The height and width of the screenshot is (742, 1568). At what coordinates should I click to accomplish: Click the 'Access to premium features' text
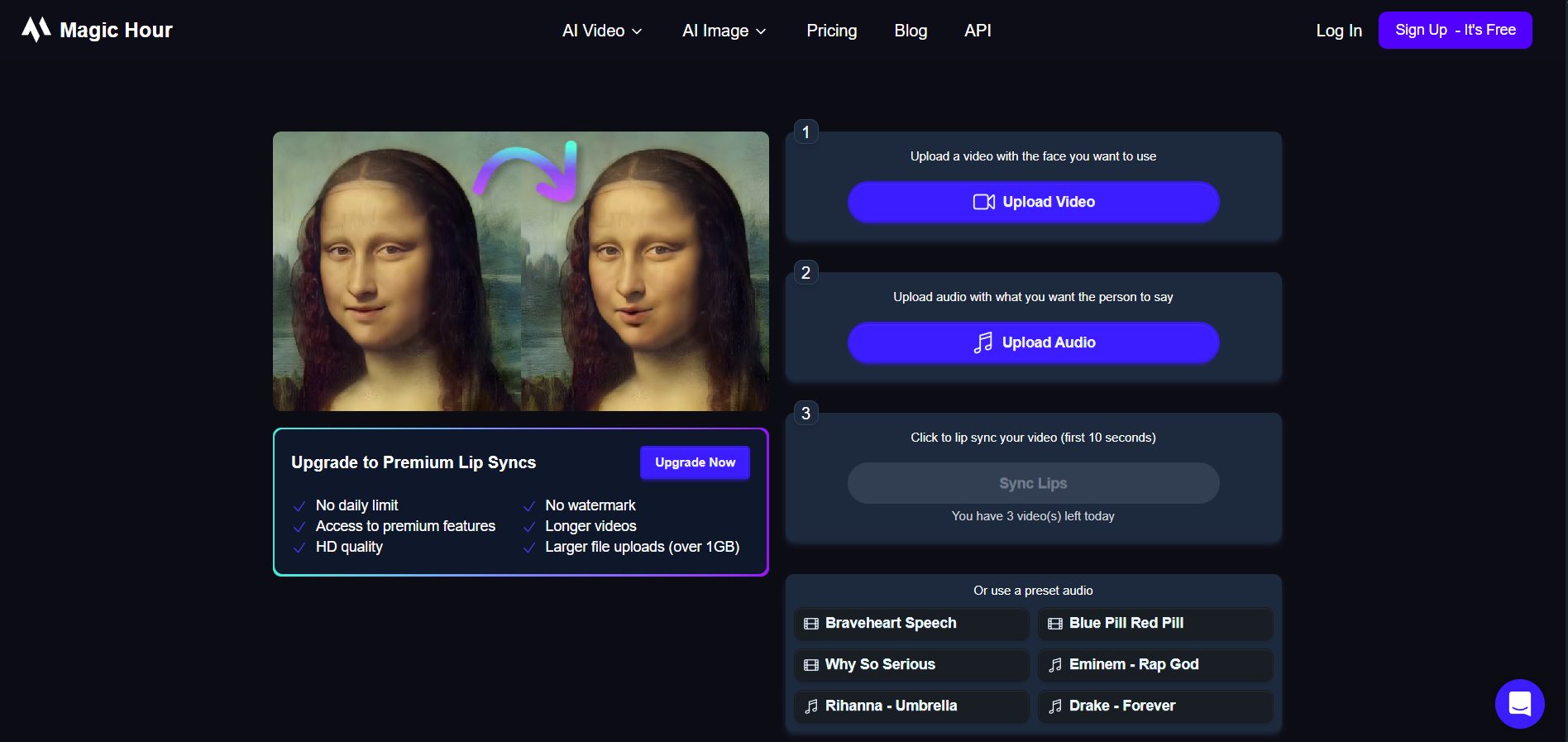(x=405, y=526)
